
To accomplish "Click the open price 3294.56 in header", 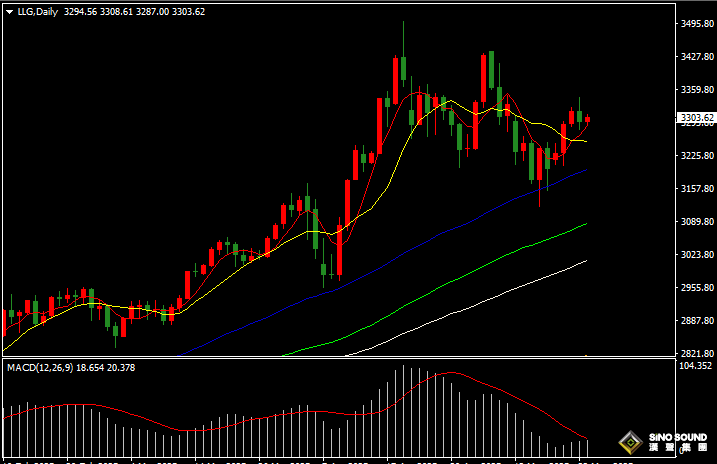I will pos(80,12).
